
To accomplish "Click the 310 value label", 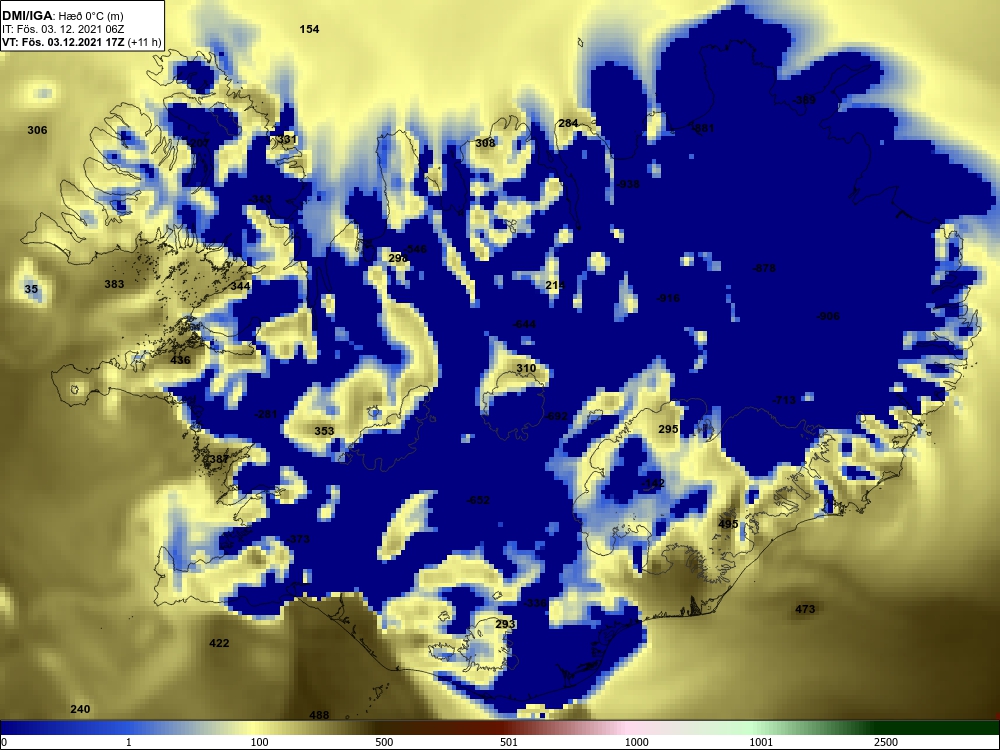I will [526, 368].
